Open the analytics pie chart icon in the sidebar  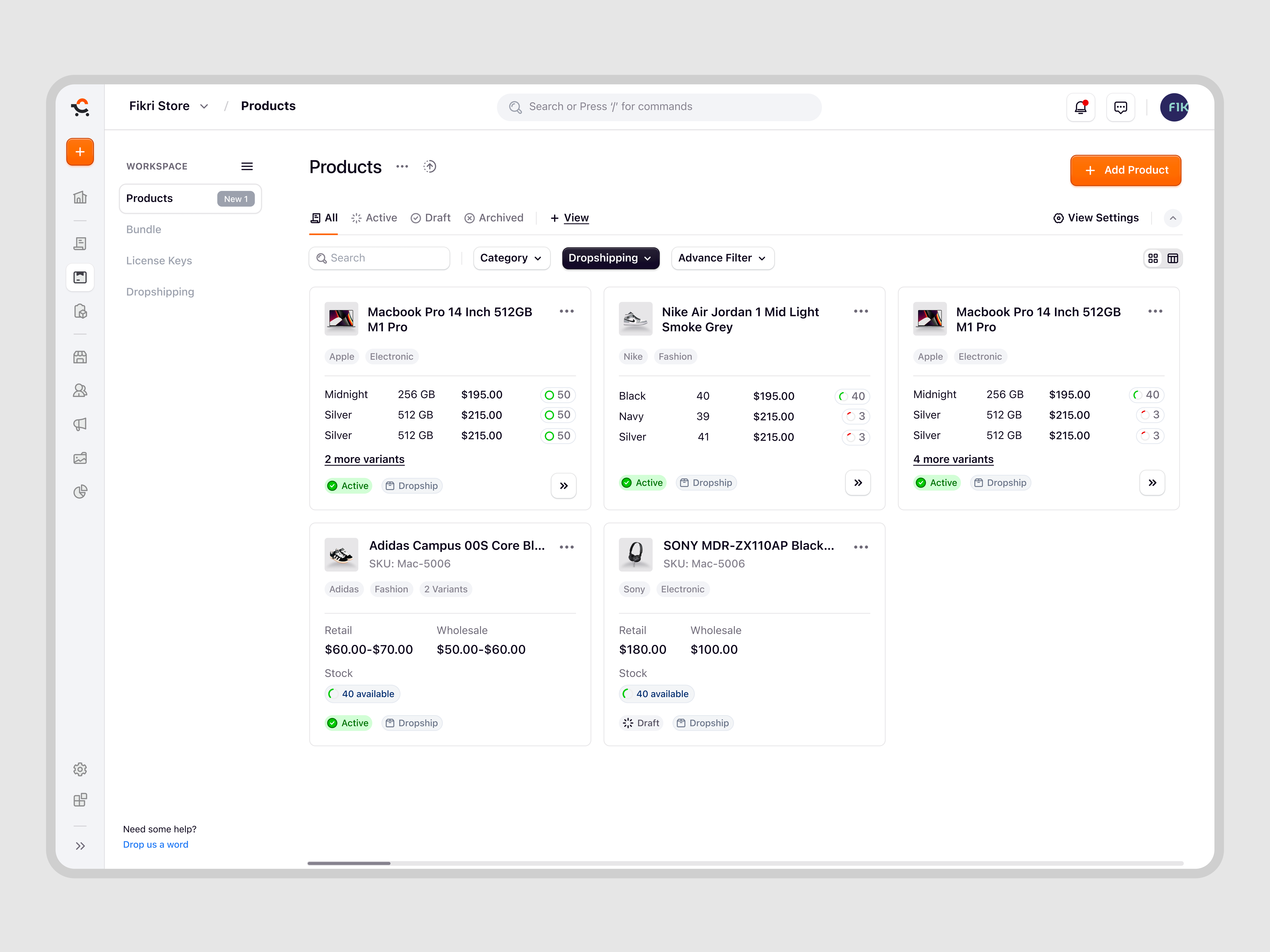click(80, 492)
